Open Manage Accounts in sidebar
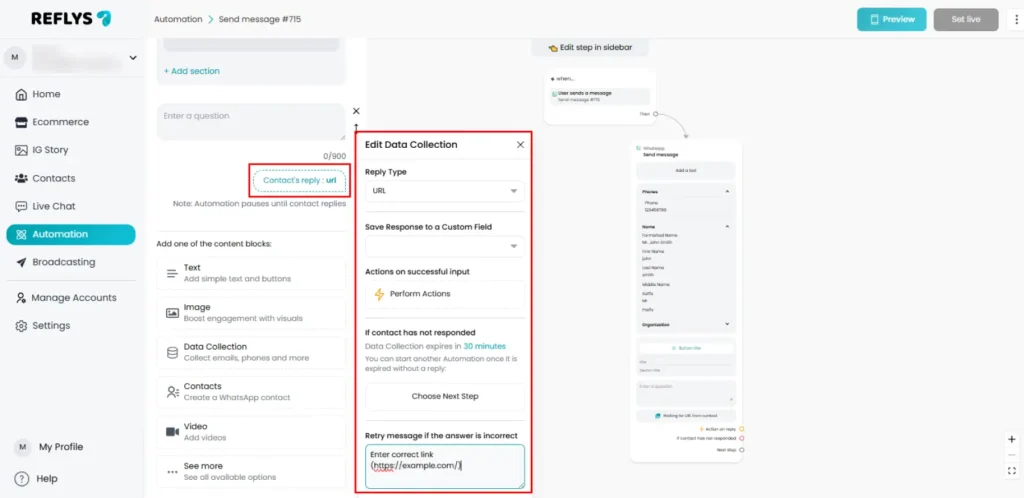The image size is (1024, 498). (x=73, y=298)
